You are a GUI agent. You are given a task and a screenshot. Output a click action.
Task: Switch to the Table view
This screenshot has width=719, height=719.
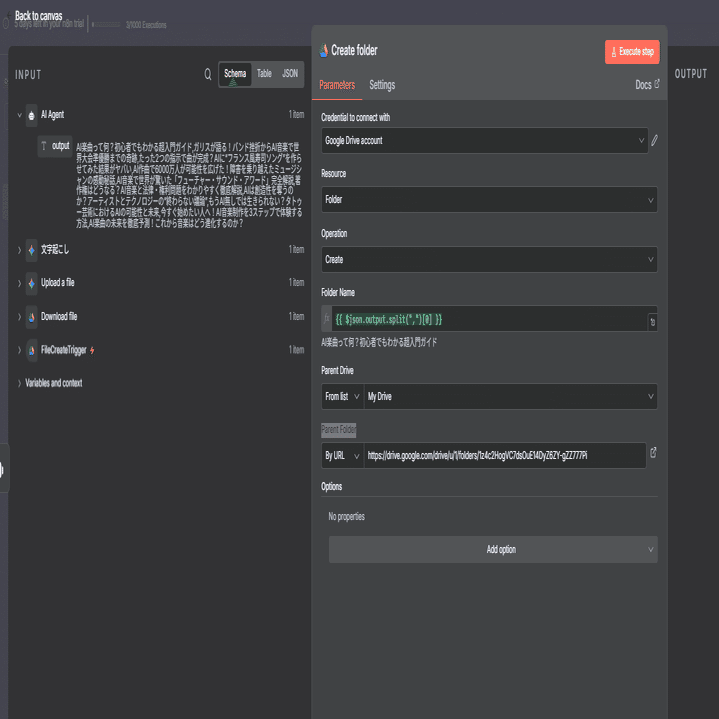pos(264,74)
